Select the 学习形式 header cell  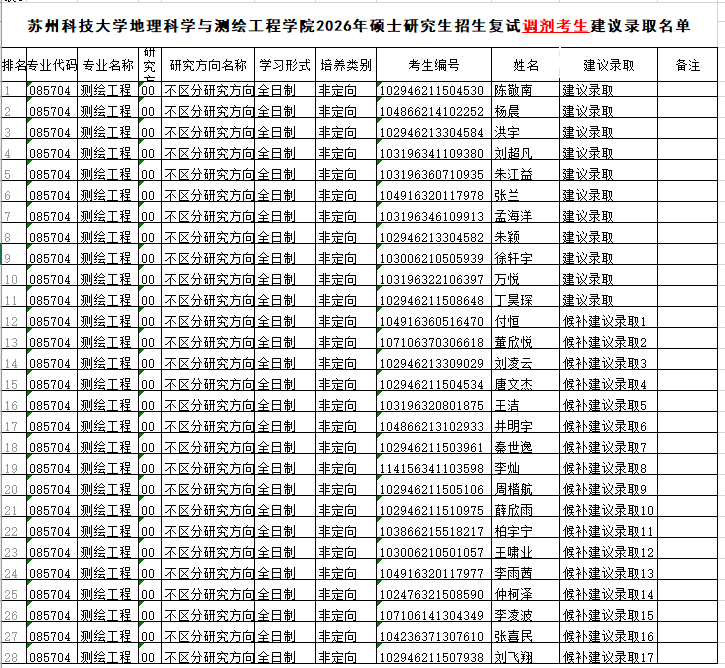tap(285, 65)
